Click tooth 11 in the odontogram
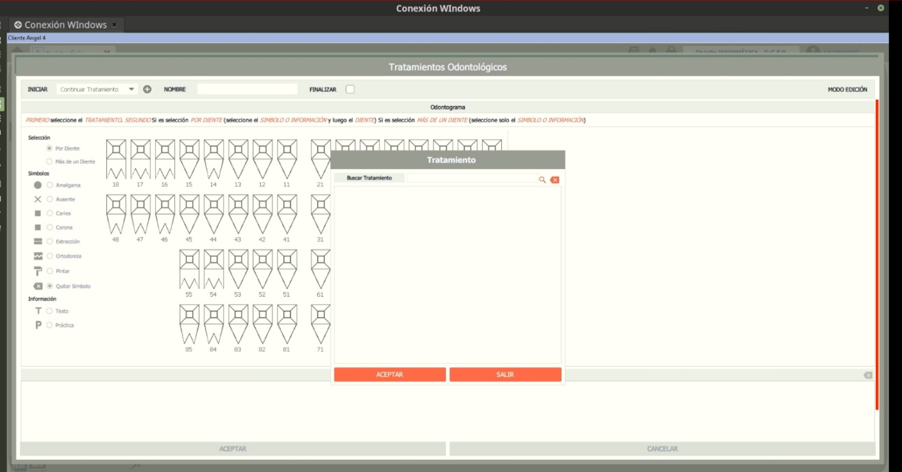The width and height of the screenshot is (902, 472). pyautogui.click(x=287, y=159)
